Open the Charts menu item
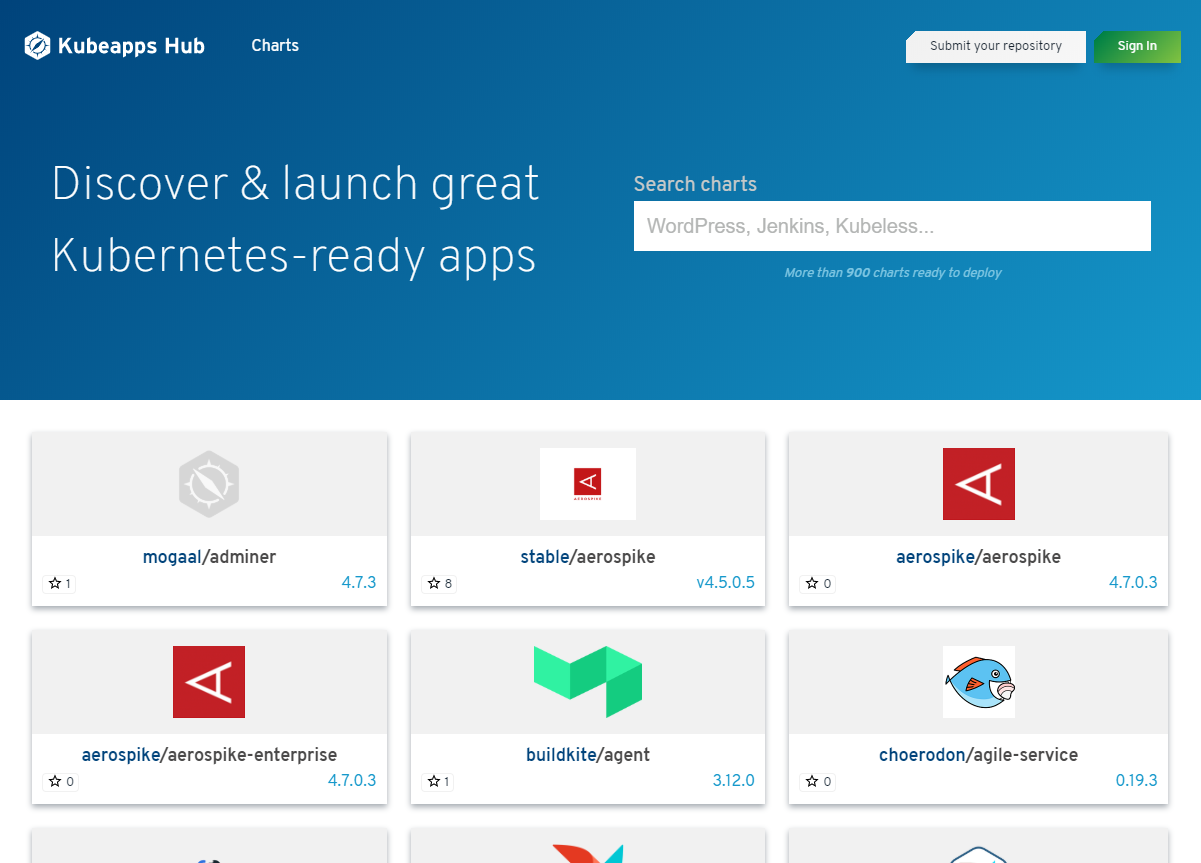The image size is (1201, 863). pyautogui.click(x=275, y=46)
